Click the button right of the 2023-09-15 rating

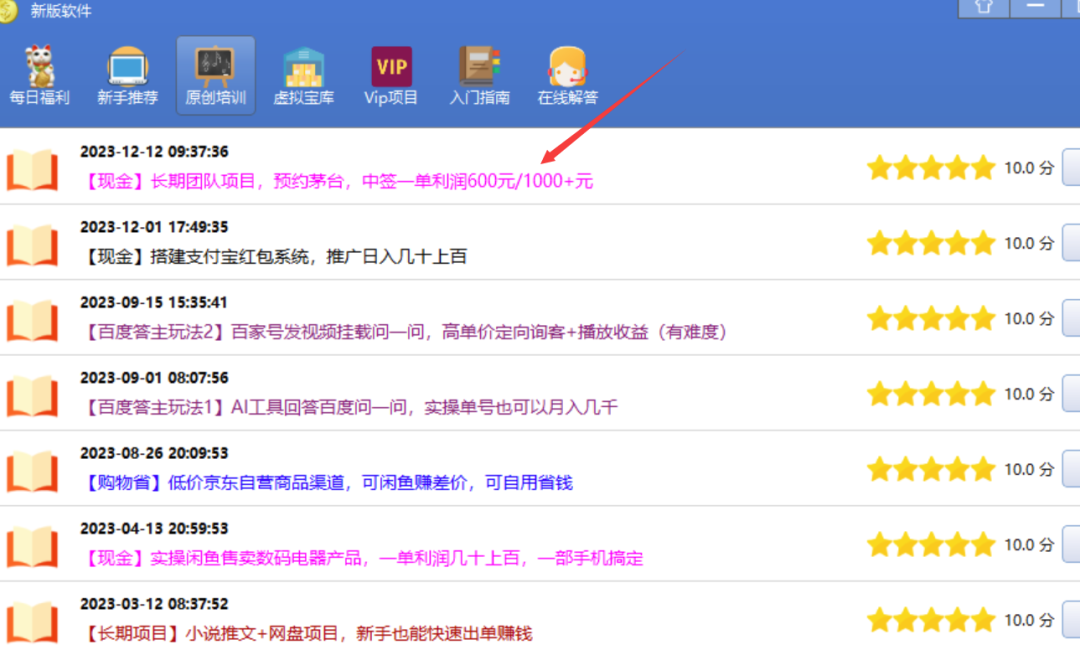tap(1070, 318)
